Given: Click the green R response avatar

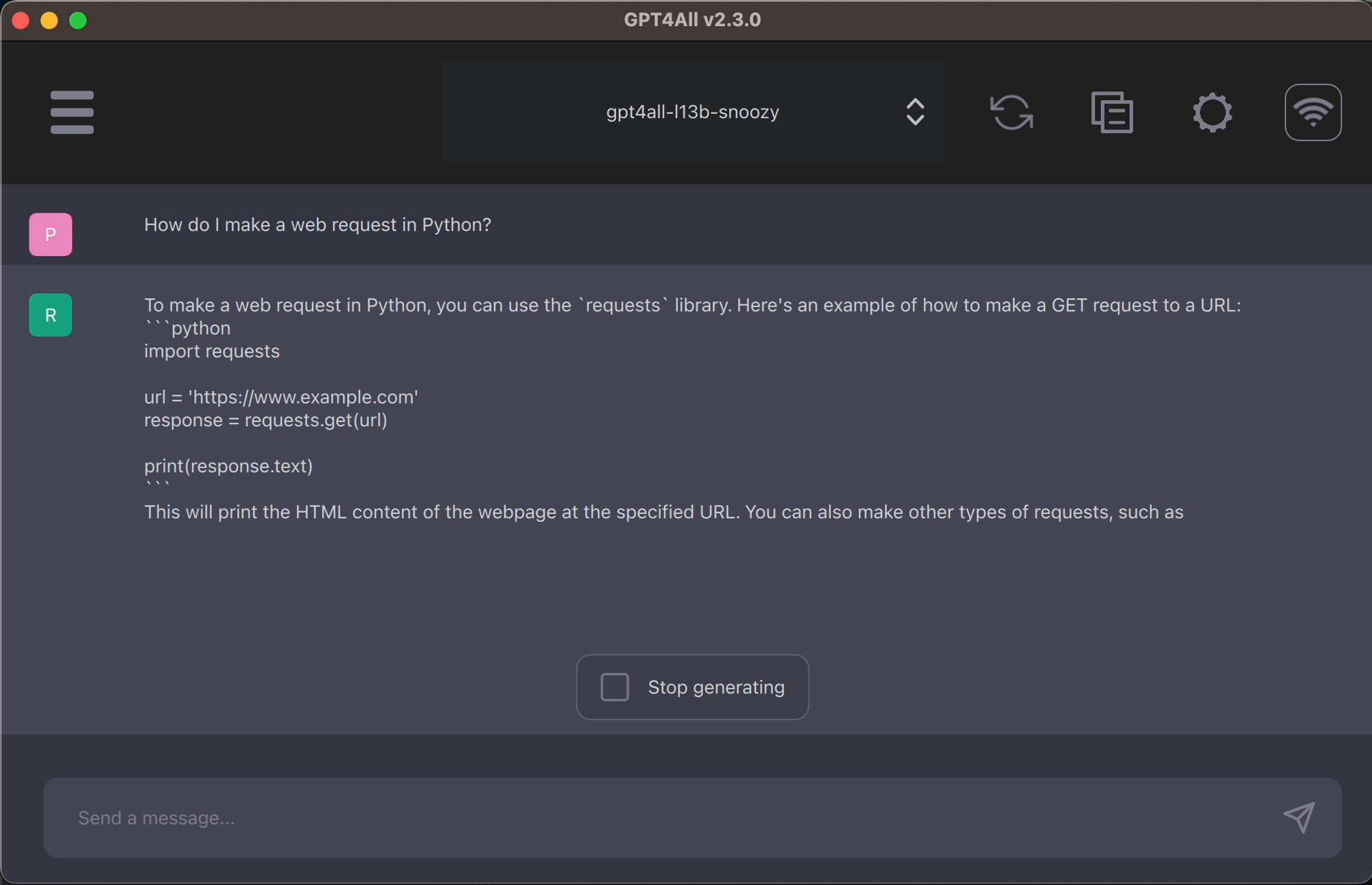Looking at the screenshot, I should tap(50, 315).
